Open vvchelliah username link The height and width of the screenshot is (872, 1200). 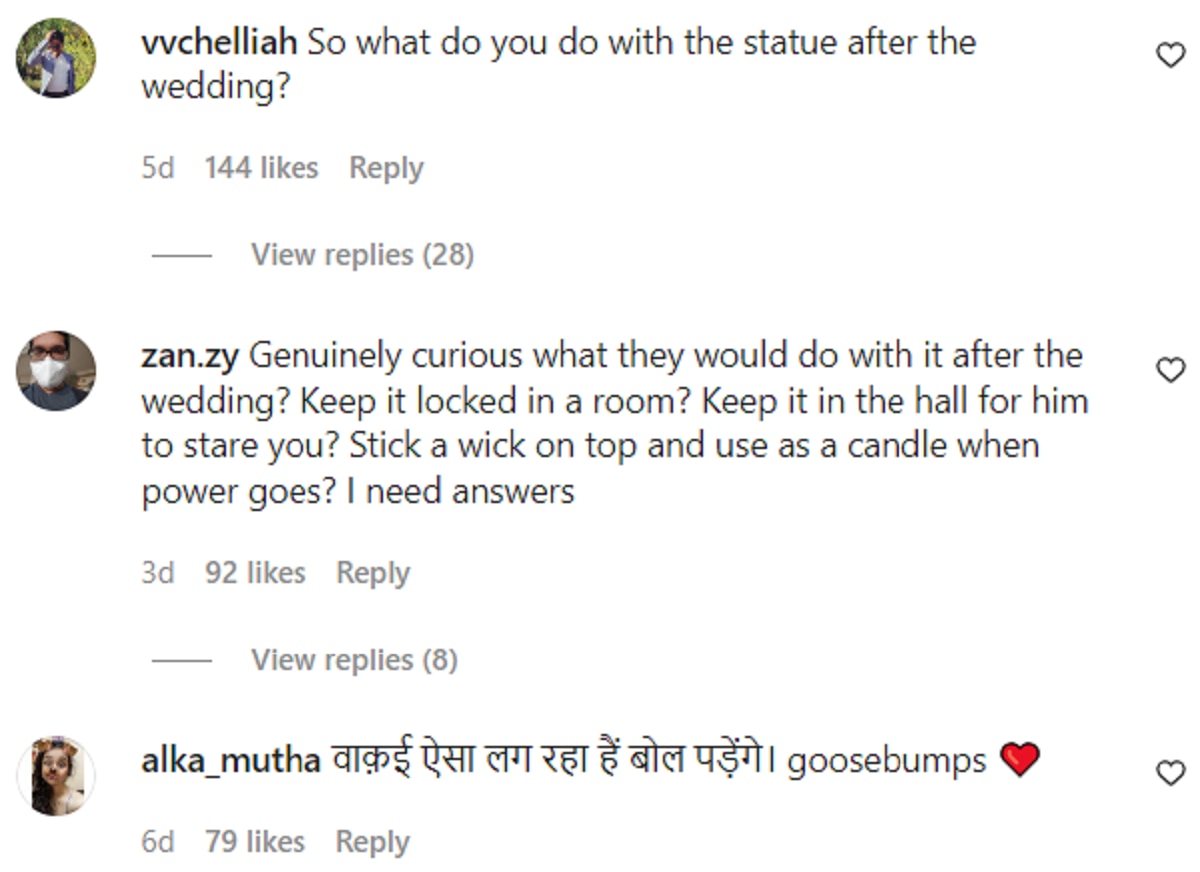[x=220, y=43]
